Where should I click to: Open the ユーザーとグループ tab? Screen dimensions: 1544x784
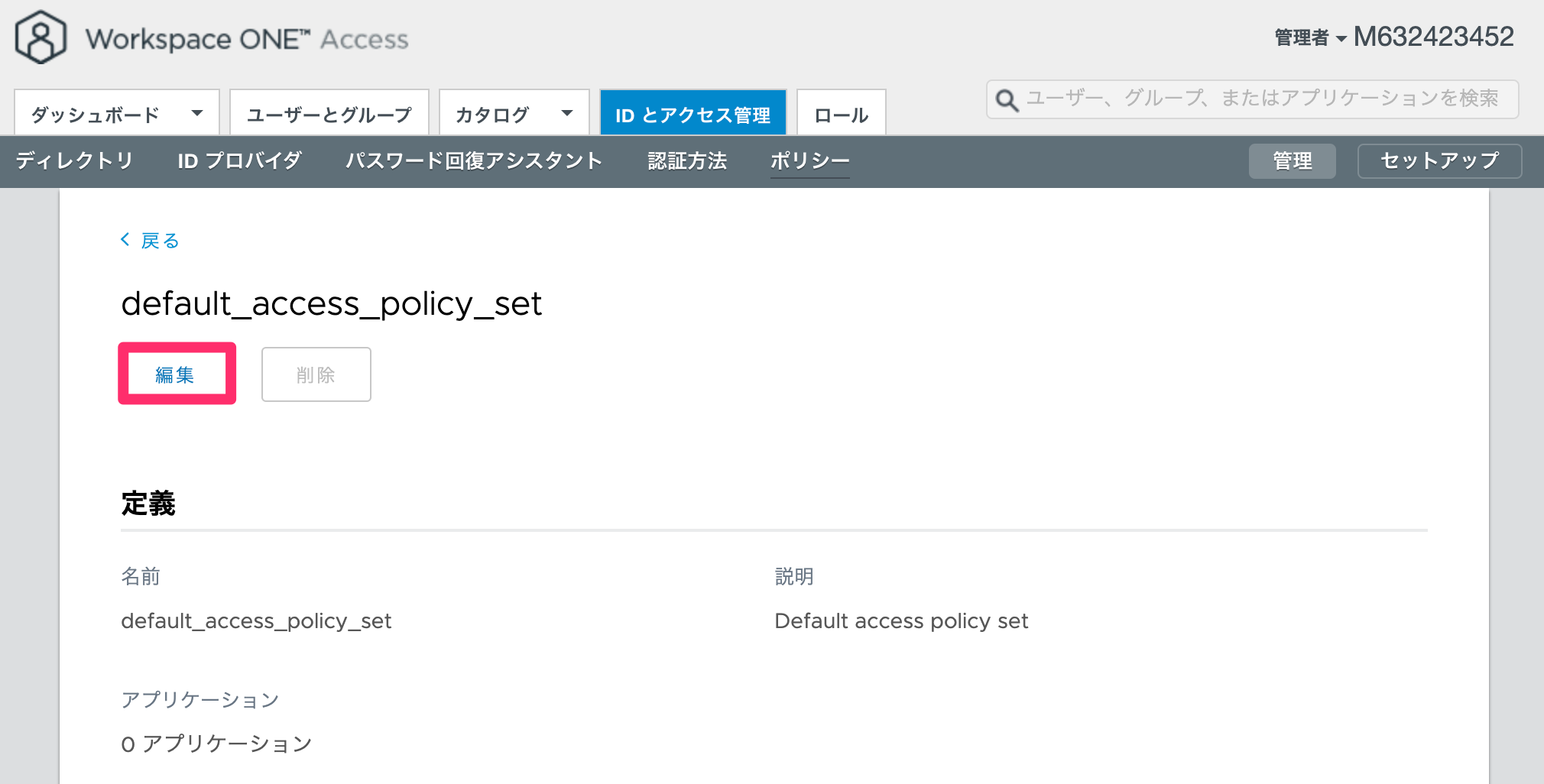pos(329,113)
